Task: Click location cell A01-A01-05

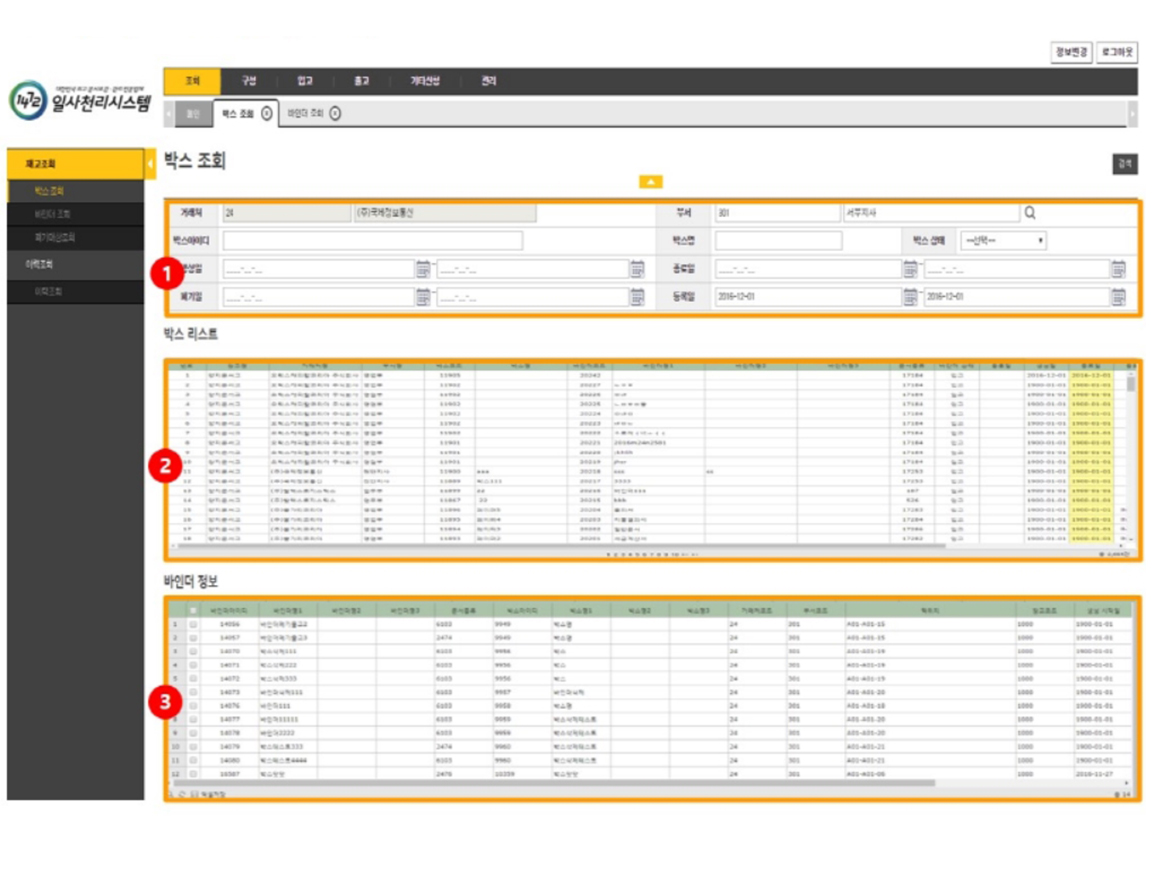Action: tap(930, 774)
